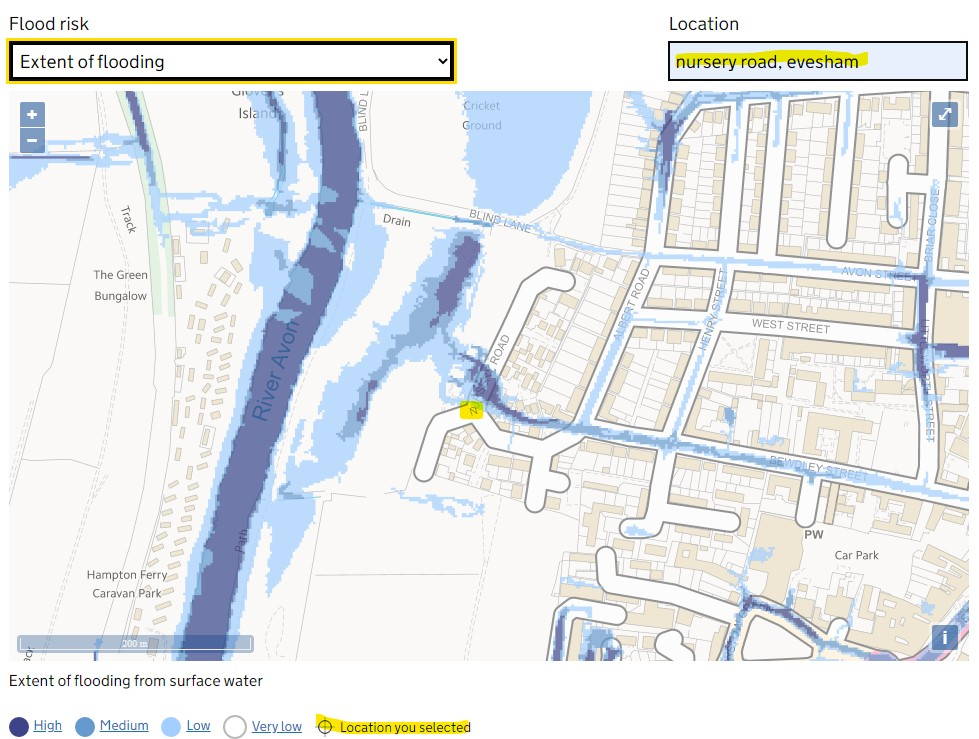Image resolution: width=979 pixels, height=739 pixels.
Task: Open the map information 'i' button
Action: click(945, 637)
